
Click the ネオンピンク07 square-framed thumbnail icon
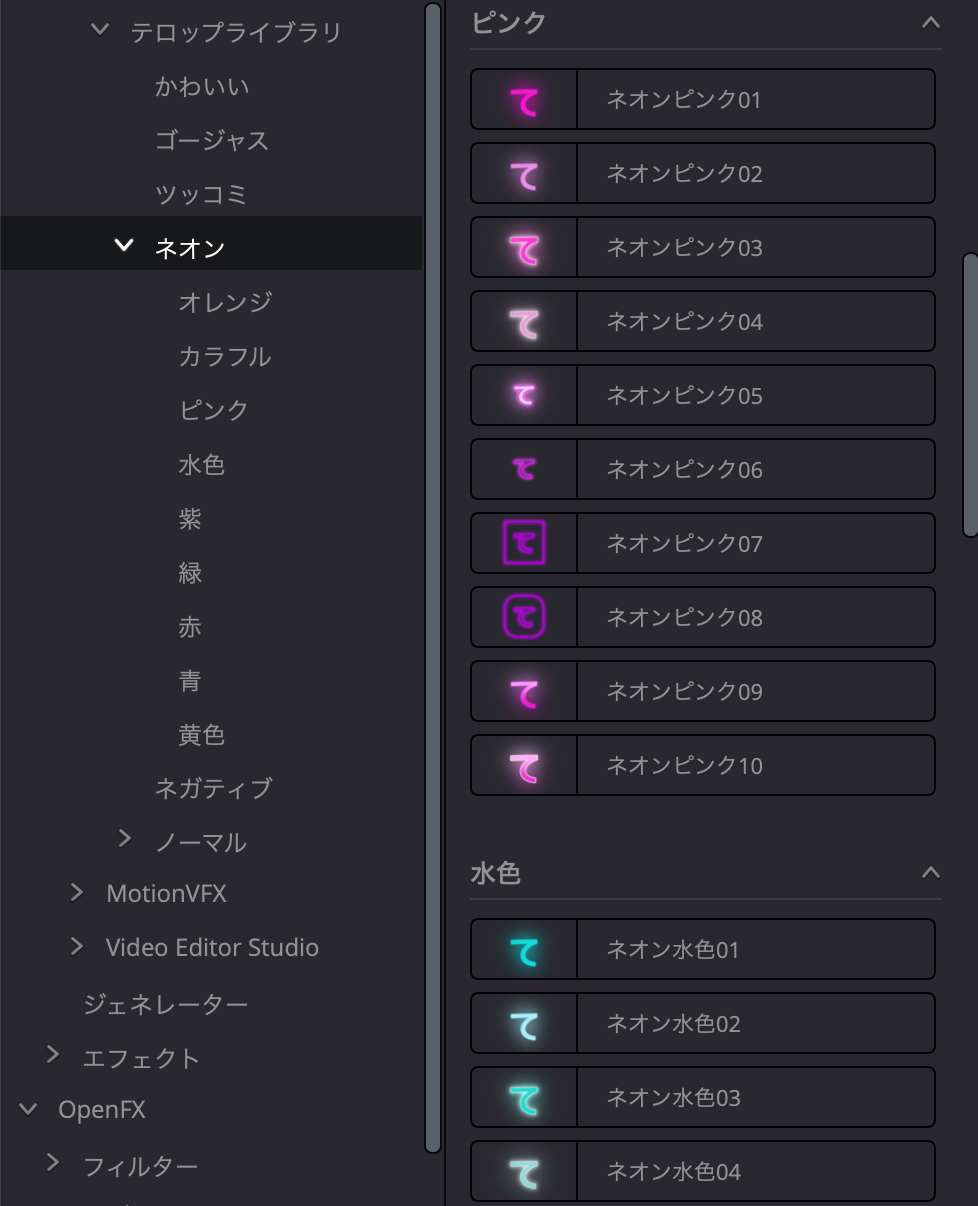(x=524, y=544)
